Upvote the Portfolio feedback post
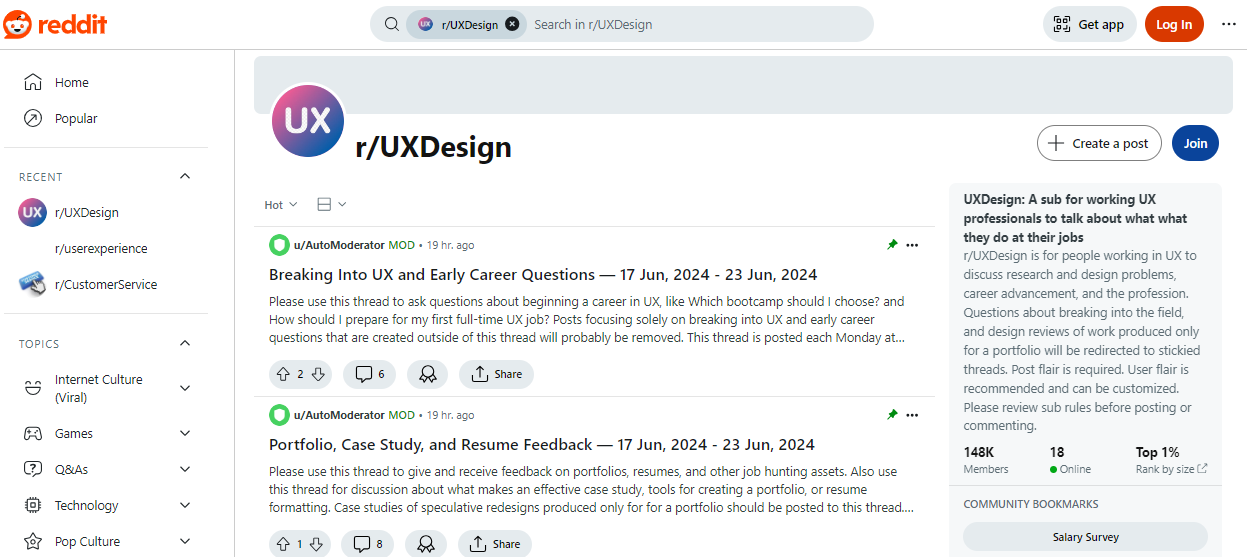The image size is (1253, 557). point(282,544)
